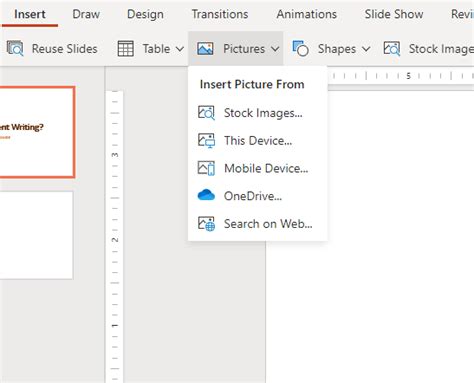Select the blank second slide thumbnail
Viewport: 474px width, 383px height.
36,235
